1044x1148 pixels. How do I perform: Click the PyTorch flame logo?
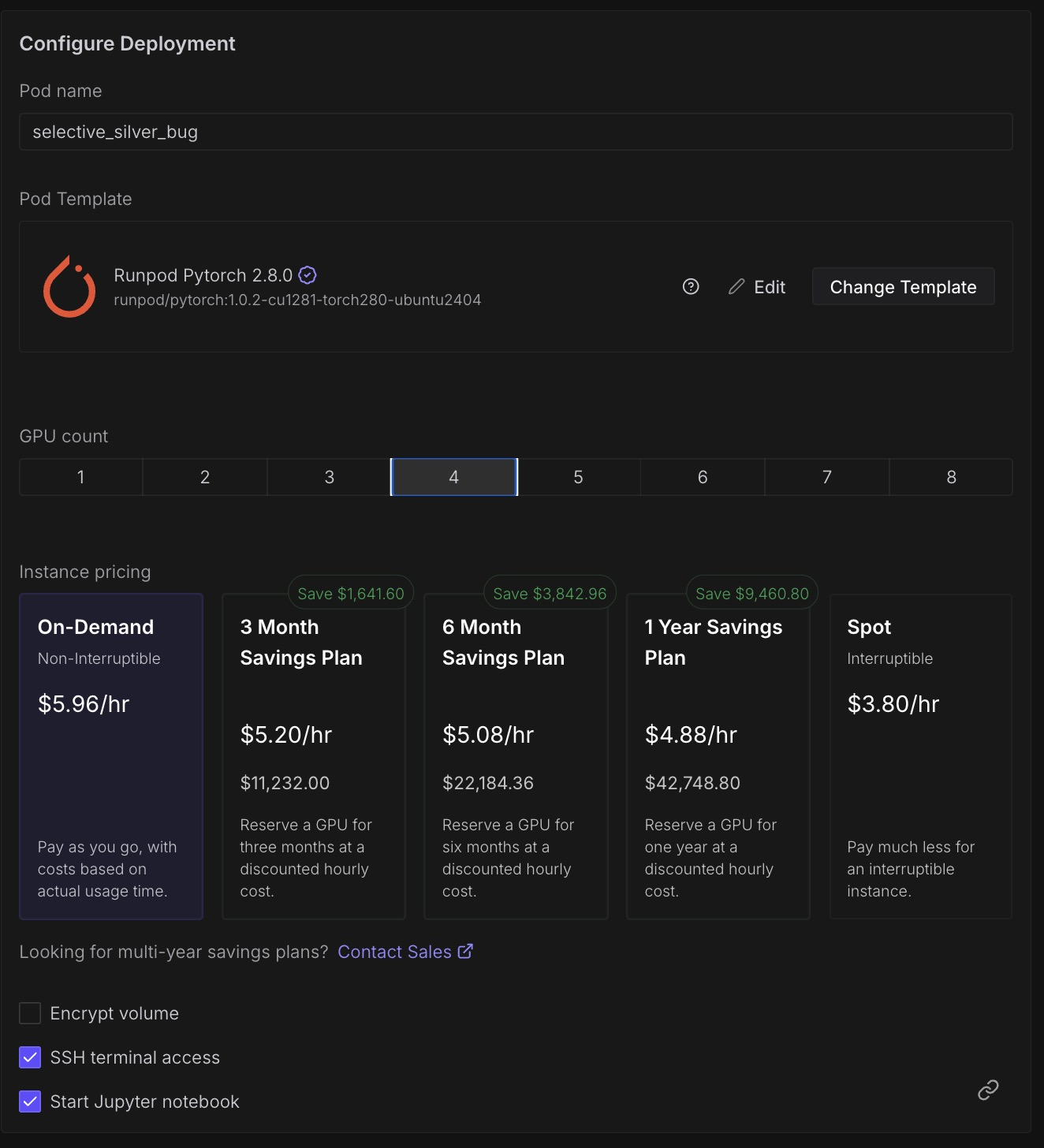69,287
